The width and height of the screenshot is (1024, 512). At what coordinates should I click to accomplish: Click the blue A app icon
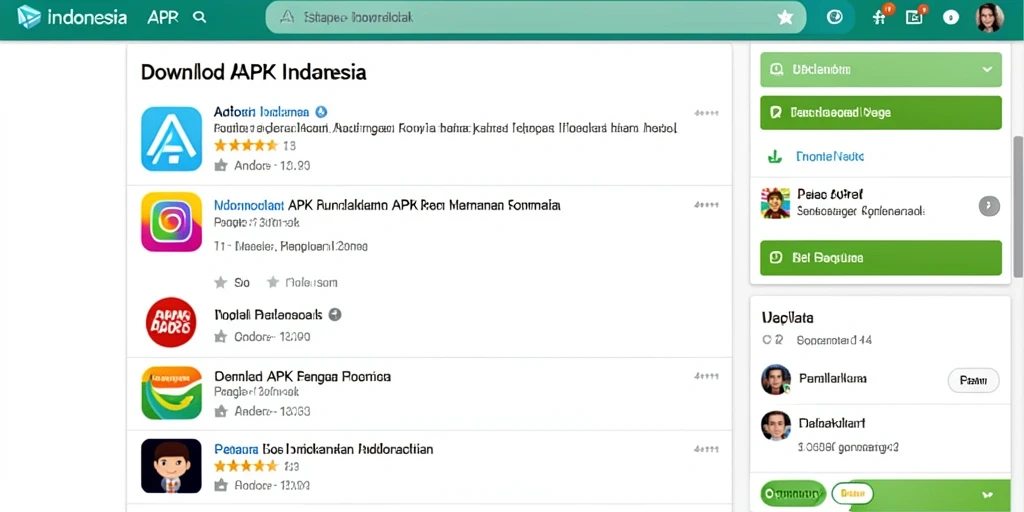coord(171,138)
